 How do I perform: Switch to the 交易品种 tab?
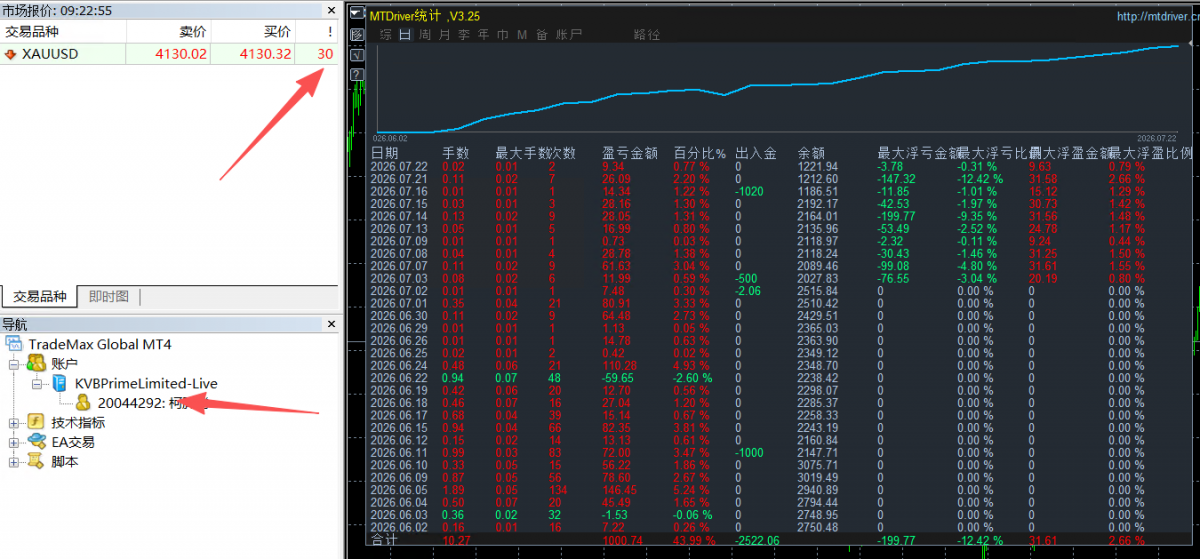coord(40,296)
